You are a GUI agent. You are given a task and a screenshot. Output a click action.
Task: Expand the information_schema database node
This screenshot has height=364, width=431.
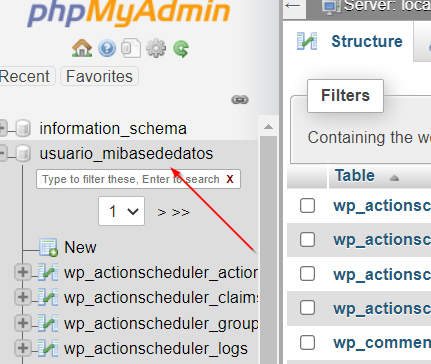click(3, 128)
